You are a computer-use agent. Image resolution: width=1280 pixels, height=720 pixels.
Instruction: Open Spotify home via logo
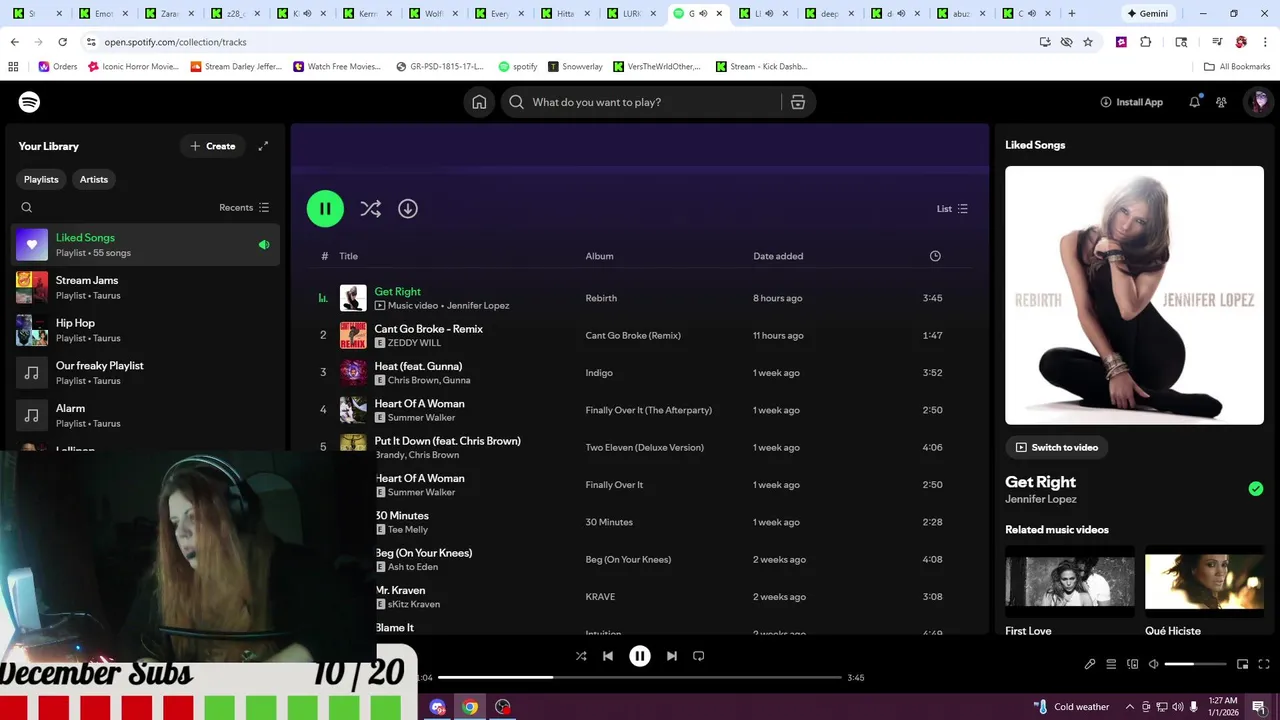(x=29, y=102)
